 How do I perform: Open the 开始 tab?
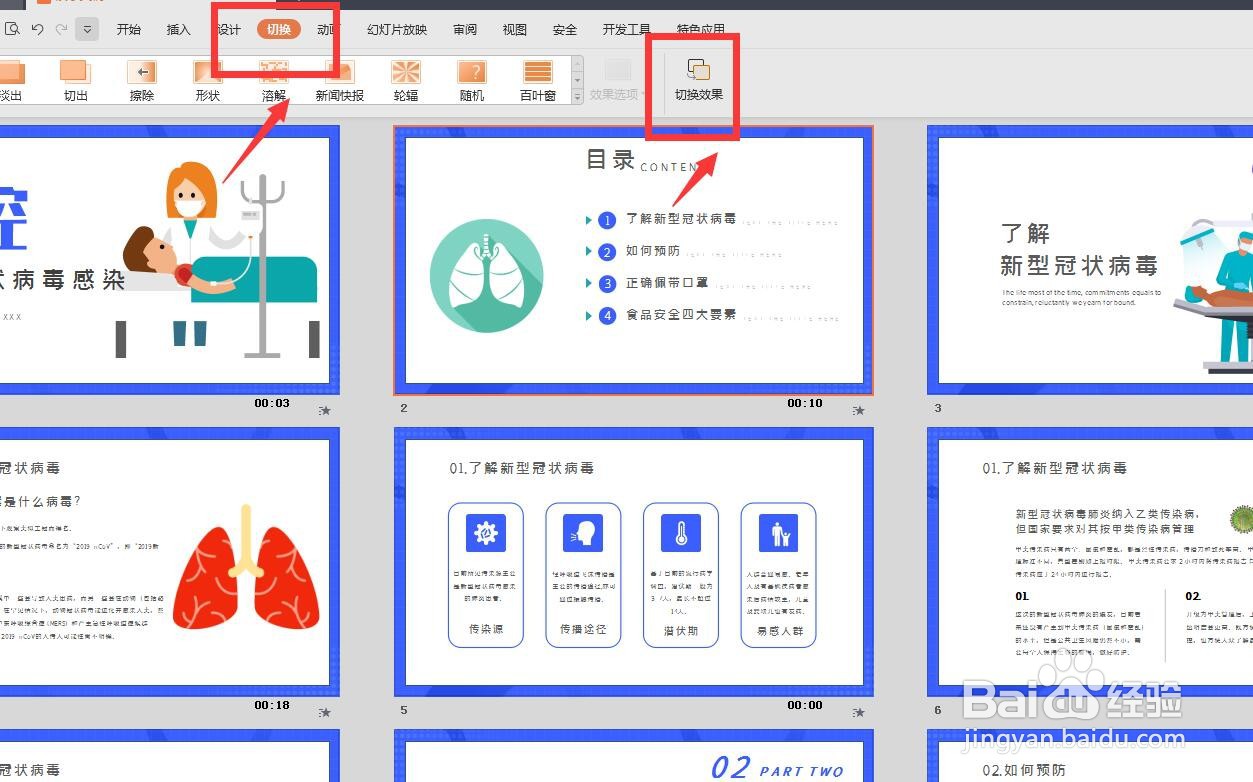[x=129, y=29]
